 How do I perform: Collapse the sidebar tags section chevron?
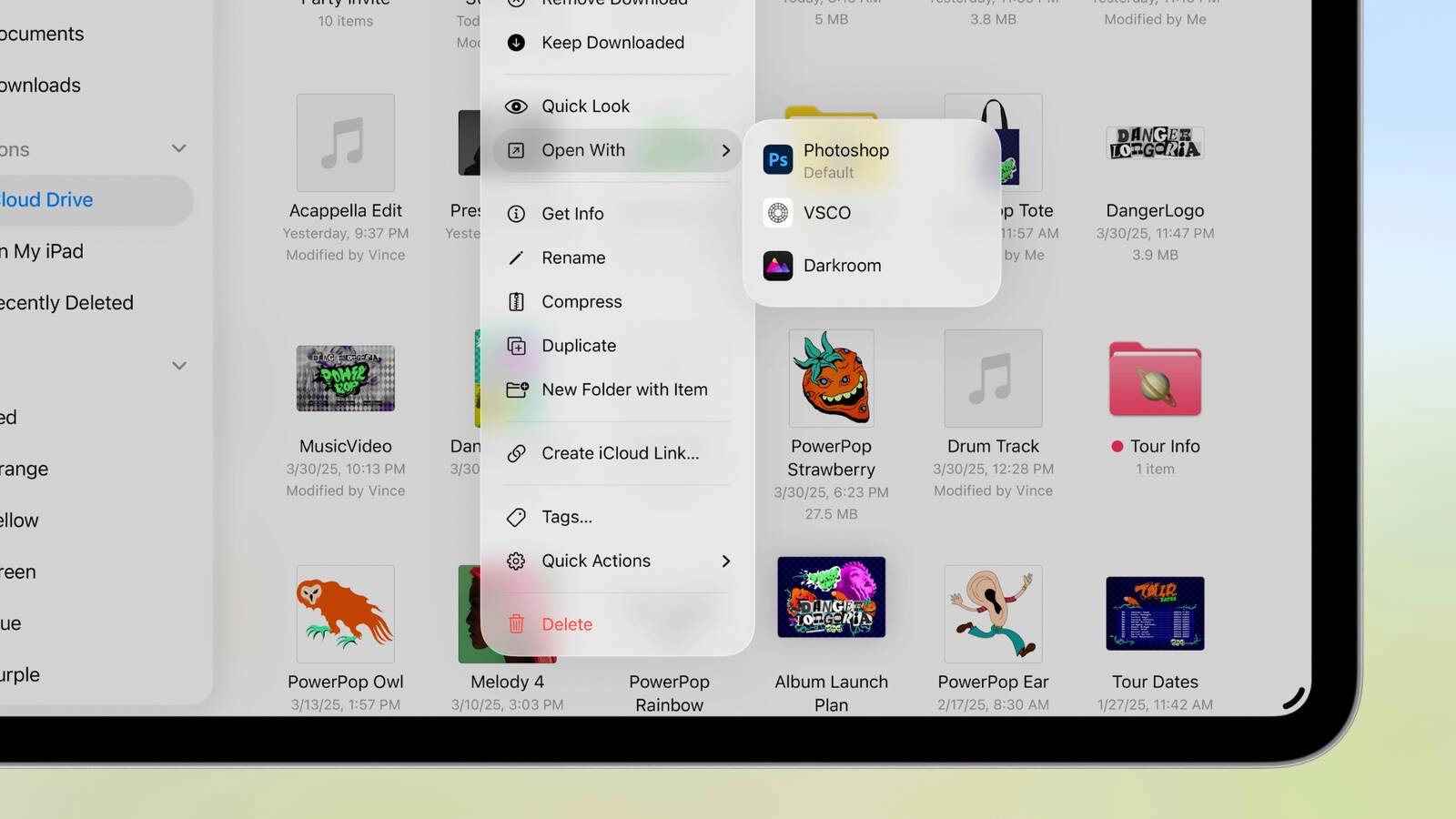point(178,365)
